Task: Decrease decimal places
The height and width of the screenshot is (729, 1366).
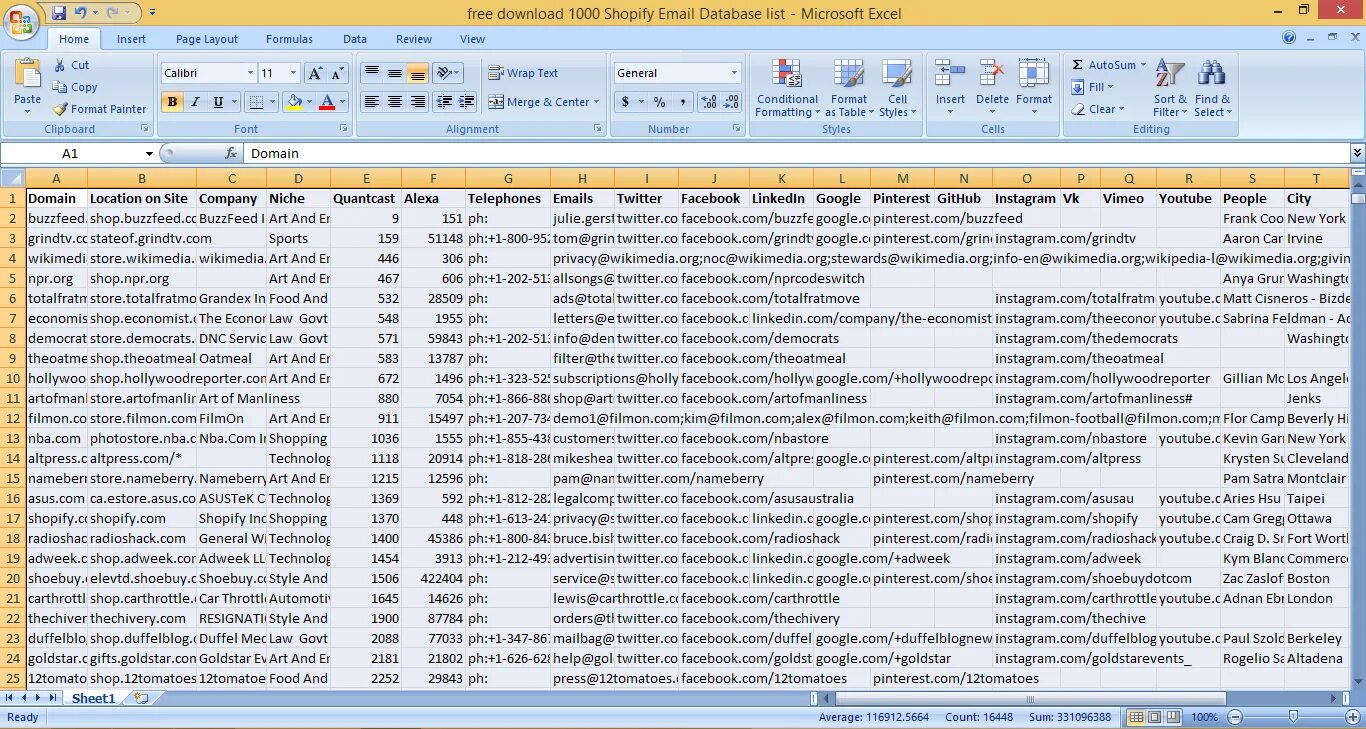Action: (731, 102)
